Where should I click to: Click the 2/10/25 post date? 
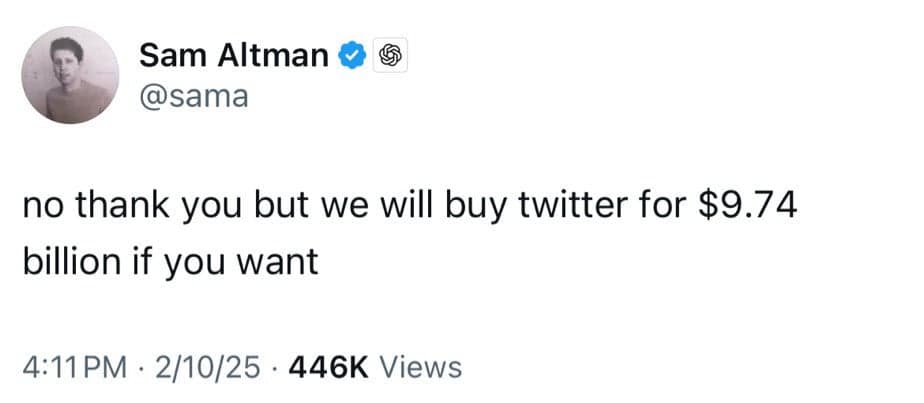211,367
